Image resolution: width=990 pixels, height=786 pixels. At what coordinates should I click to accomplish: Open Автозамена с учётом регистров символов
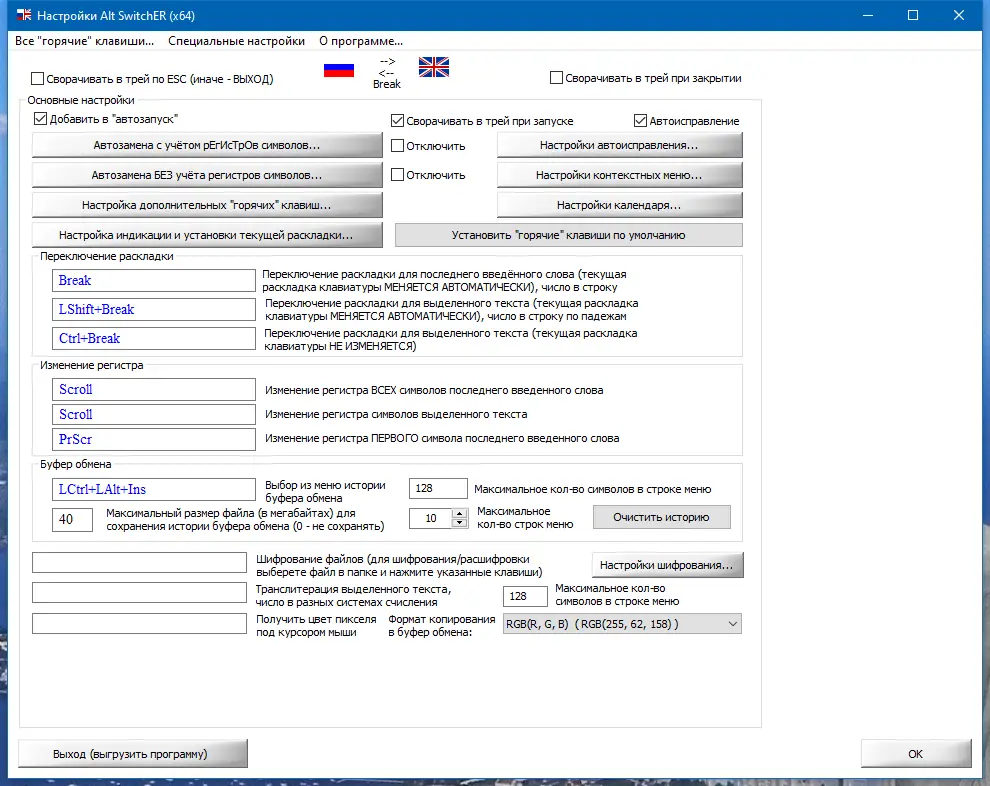(207, 145)
